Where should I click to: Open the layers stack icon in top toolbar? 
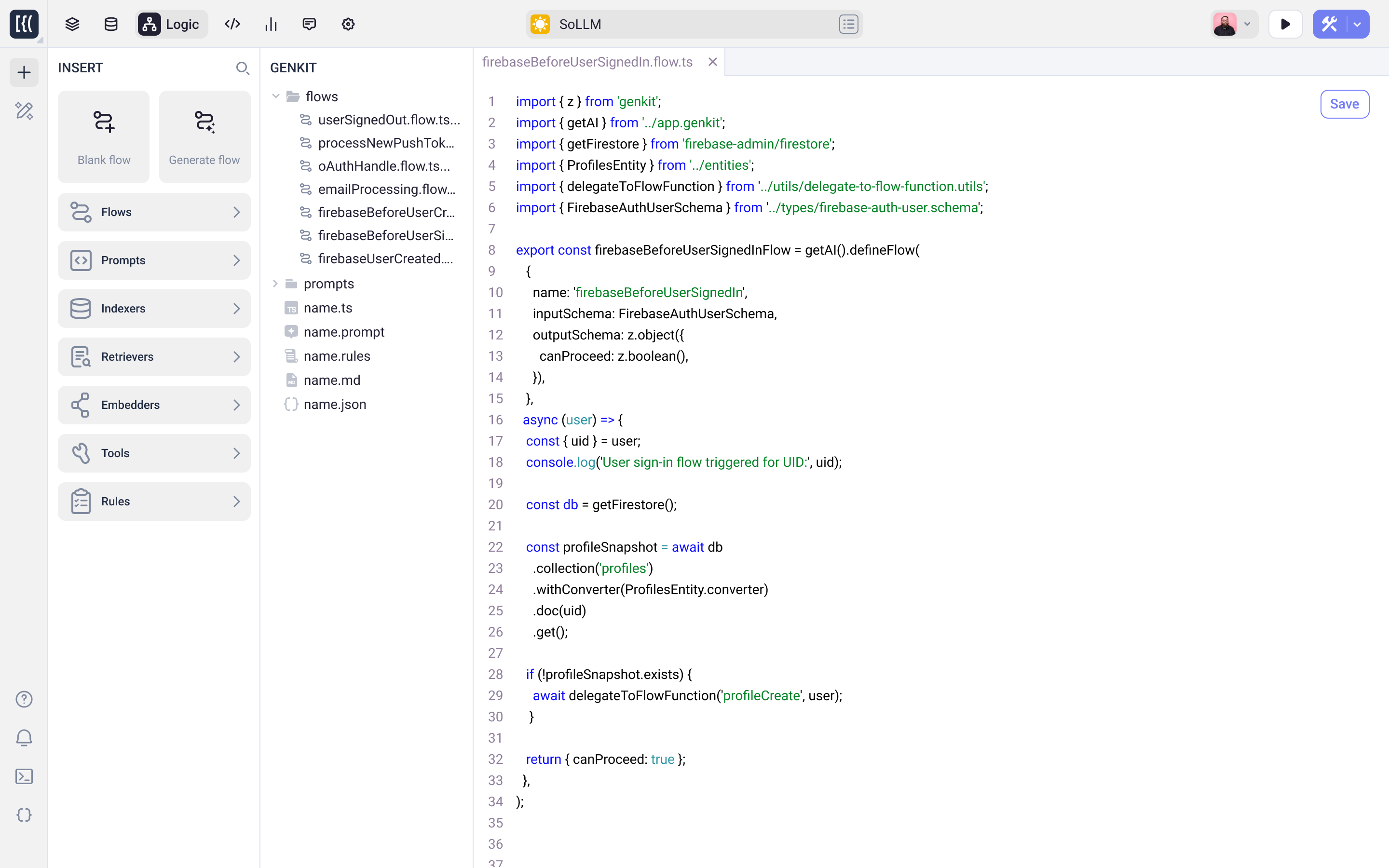[x=72, y=24]
